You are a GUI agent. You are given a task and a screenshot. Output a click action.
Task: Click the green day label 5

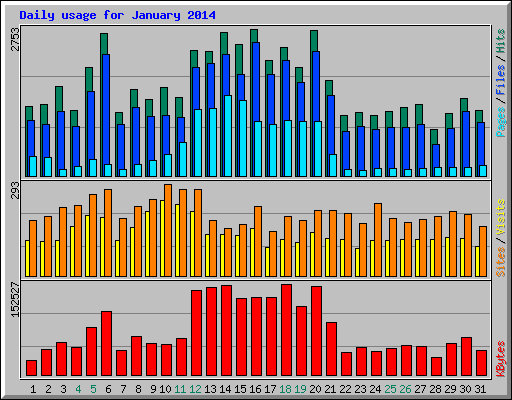point(93,389)
